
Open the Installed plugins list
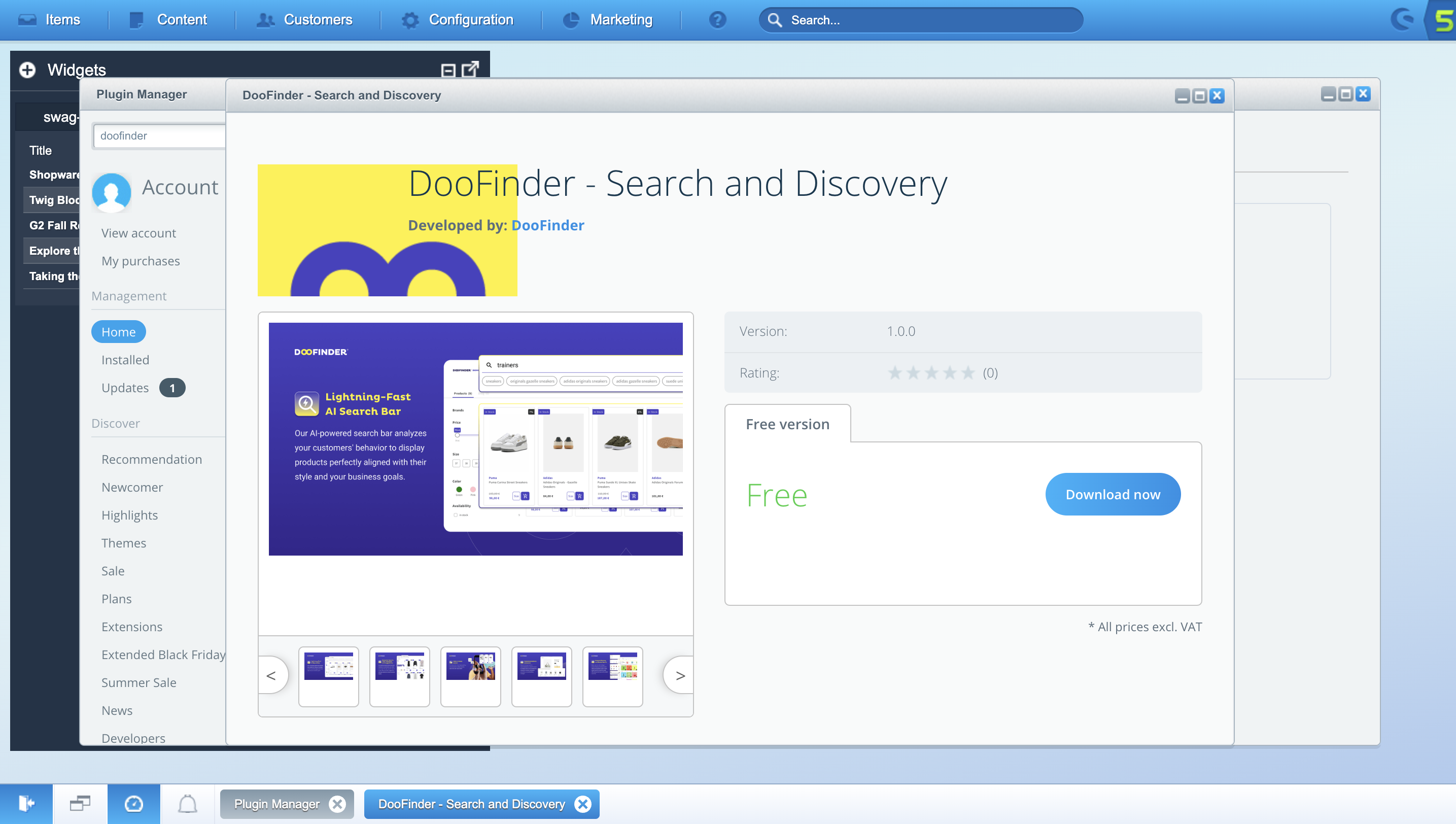(x=125, y=360)
